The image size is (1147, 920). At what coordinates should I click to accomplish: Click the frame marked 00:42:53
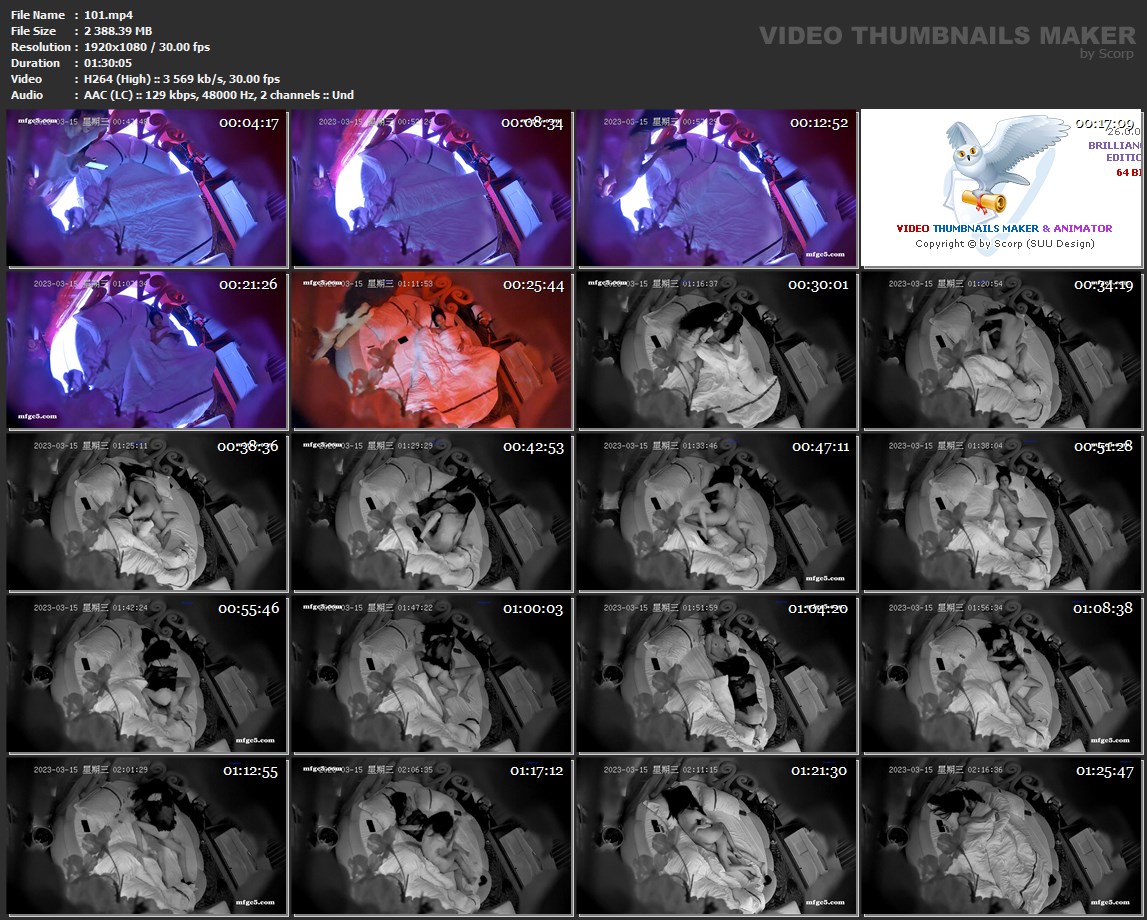point(432,512)
